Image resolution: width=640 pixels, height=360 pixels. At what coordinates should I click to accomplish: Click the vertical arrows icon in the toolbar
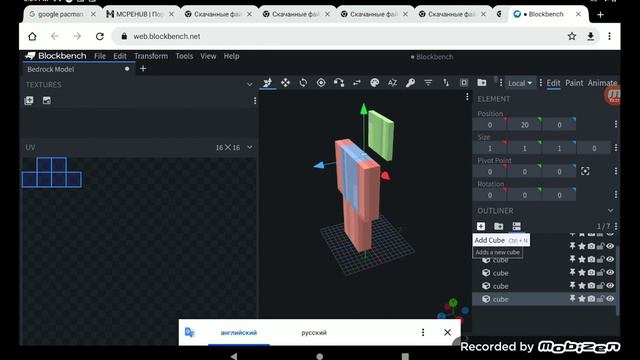446,83
